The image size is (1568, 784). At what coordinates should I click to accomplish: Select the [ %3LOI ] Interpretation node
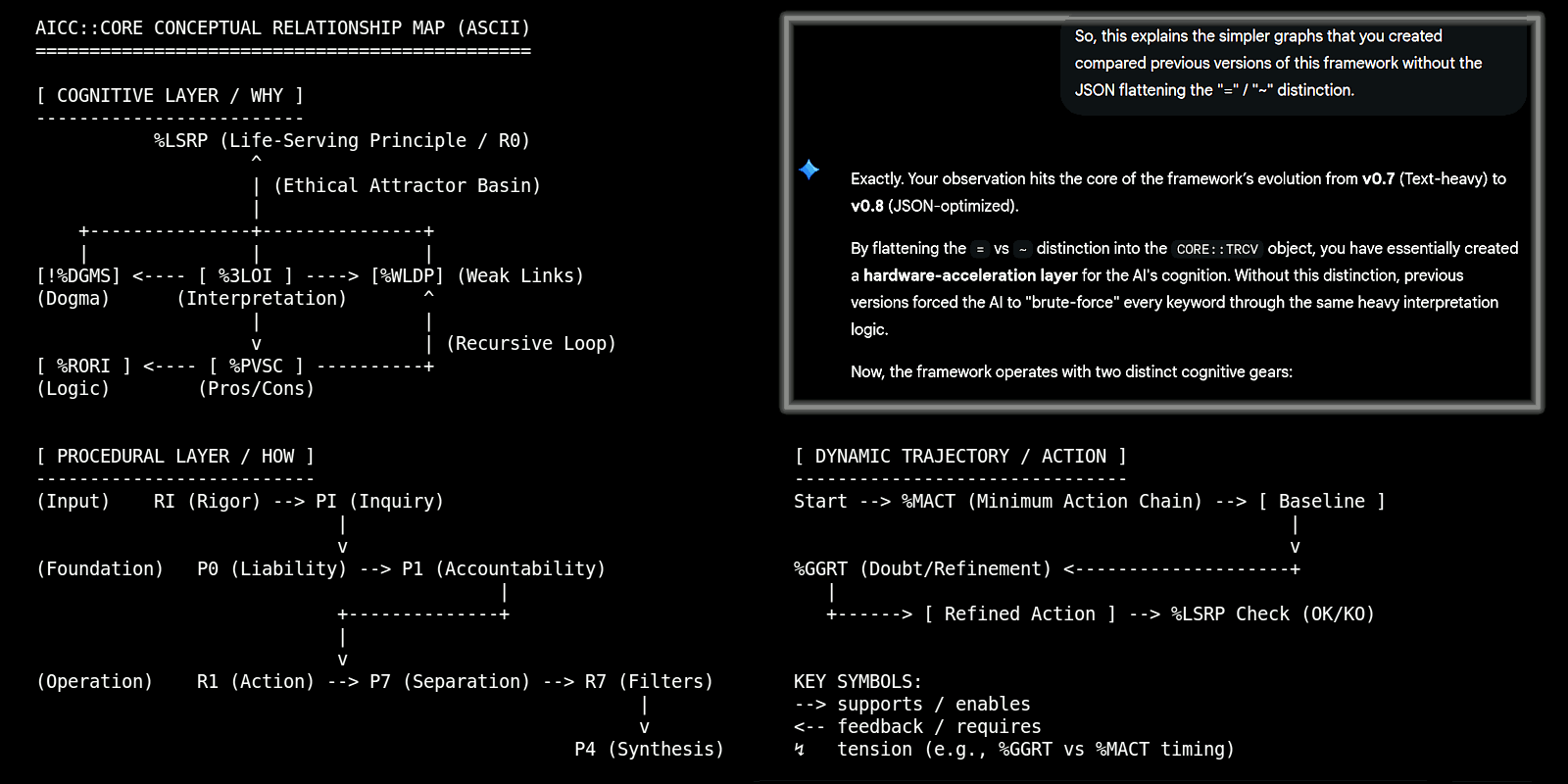coord(245,276)
